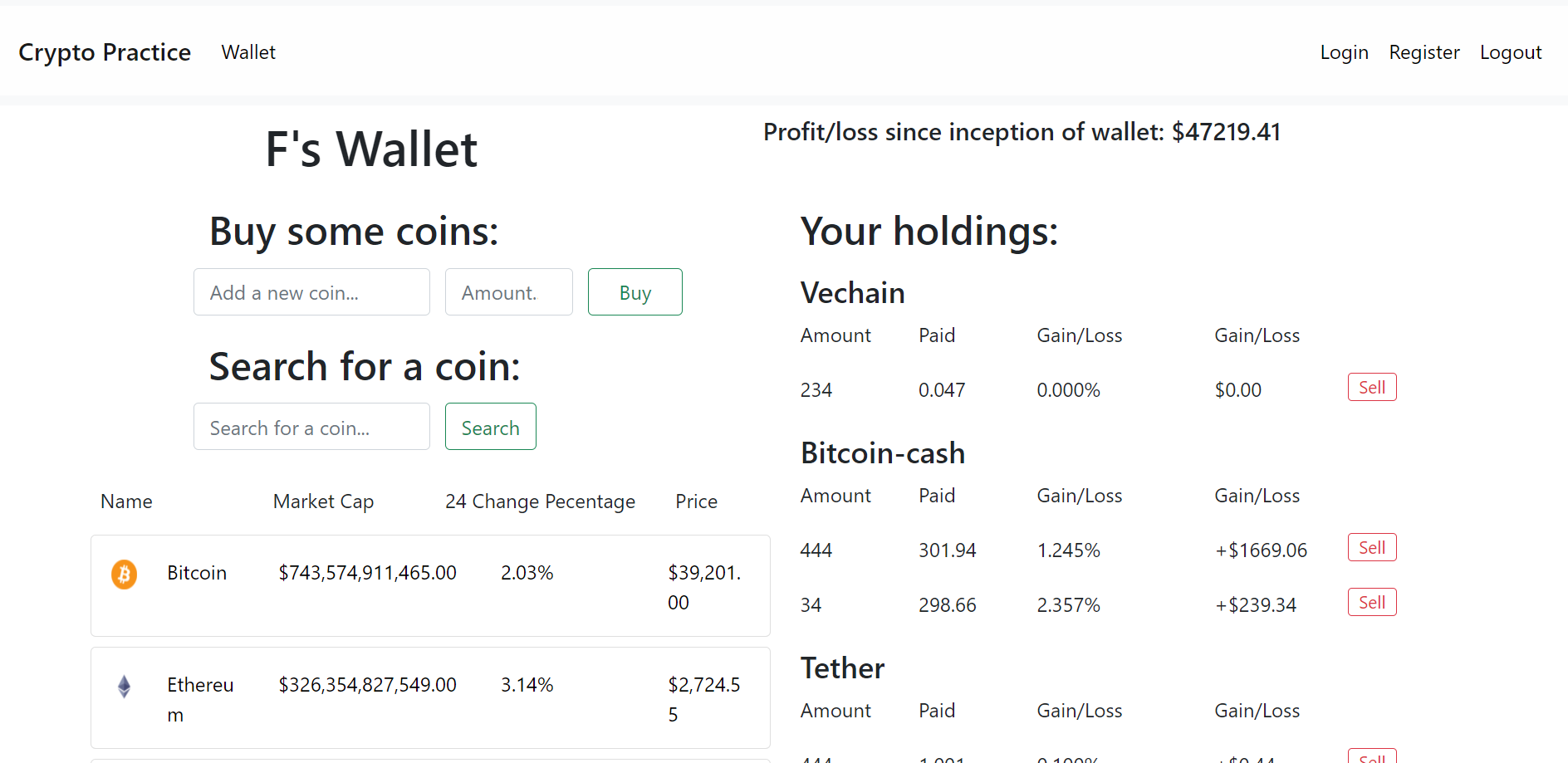Click the Market Cap column header

[323, 501]
